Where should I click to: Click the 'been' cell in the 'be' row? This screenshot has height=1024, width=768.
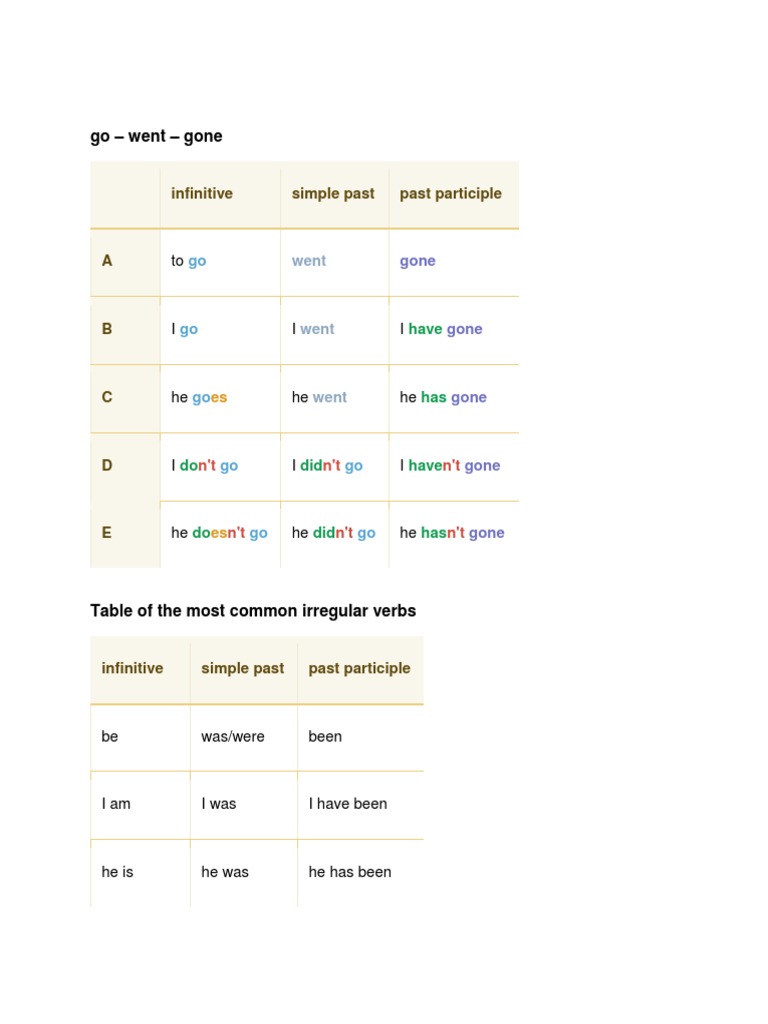point(325,736)
